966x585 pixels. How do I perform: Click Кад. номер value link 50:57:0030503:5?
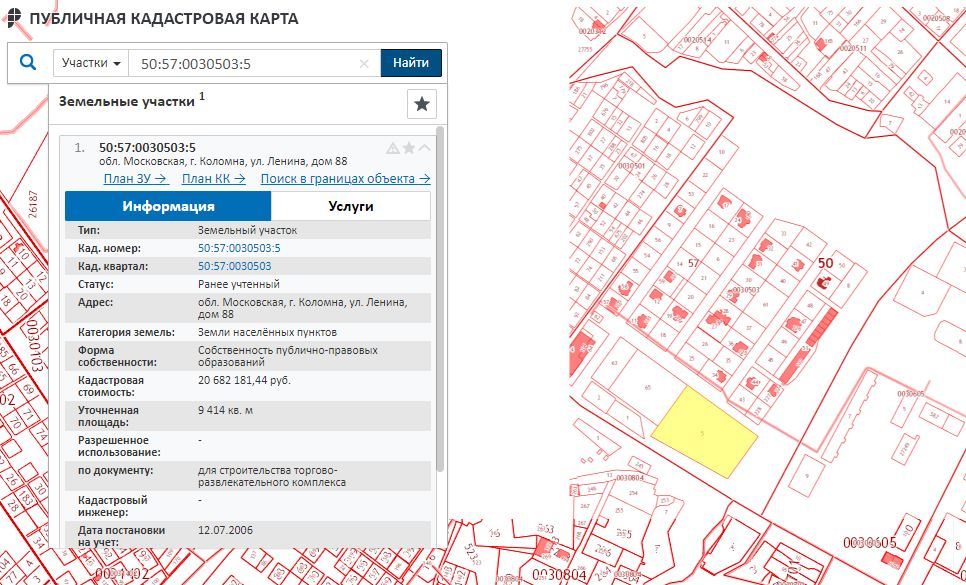239,248
